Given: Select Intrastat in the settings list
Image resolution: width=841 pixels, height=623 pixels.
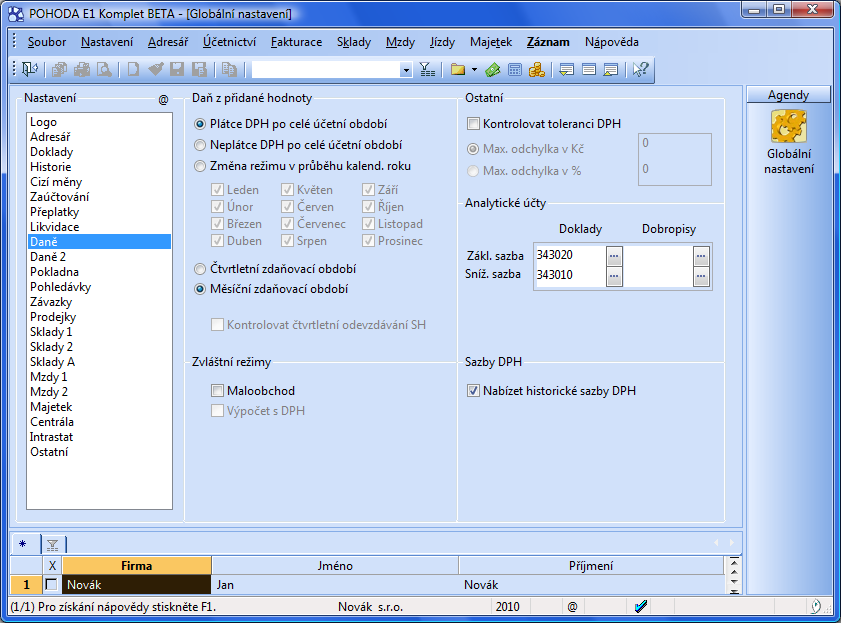Looking at the screenshot, I should 99,437.
